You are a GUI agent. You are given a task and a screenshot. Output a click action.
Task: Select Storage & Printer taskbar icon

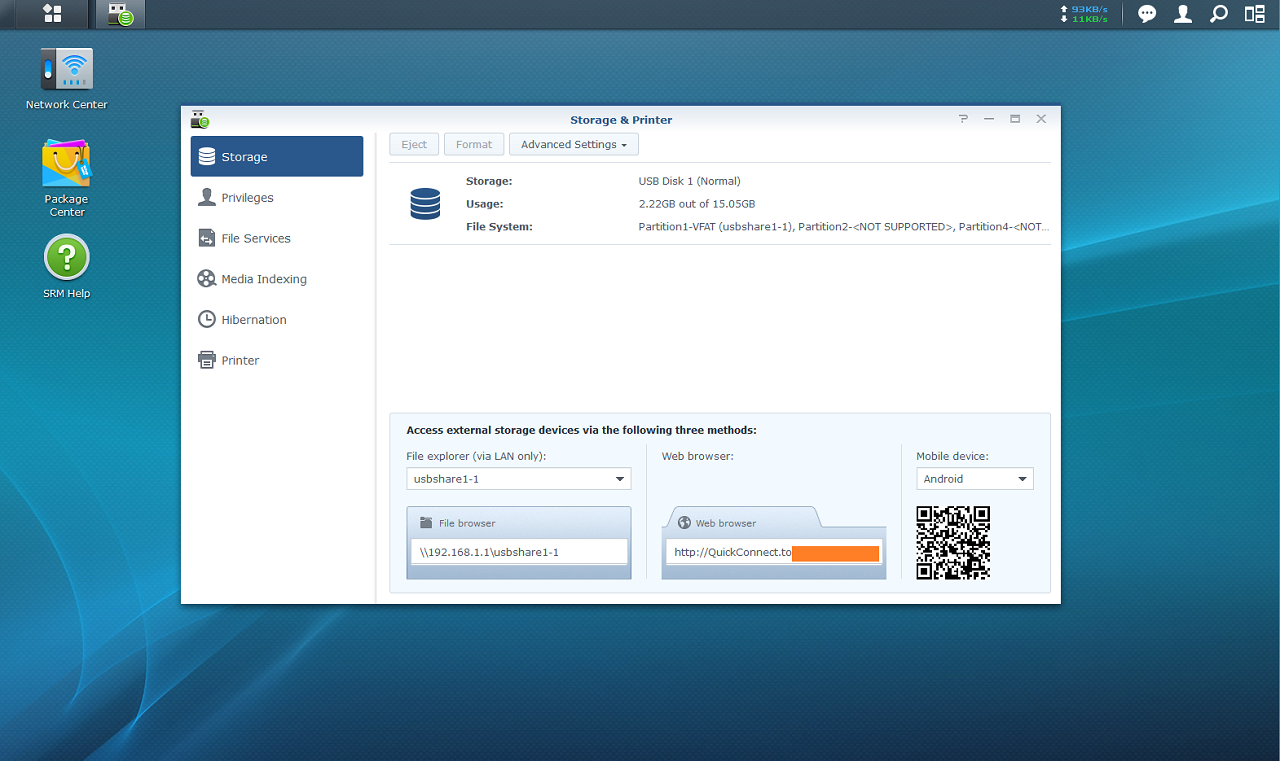pyautogui.click(x=119, y=14)
